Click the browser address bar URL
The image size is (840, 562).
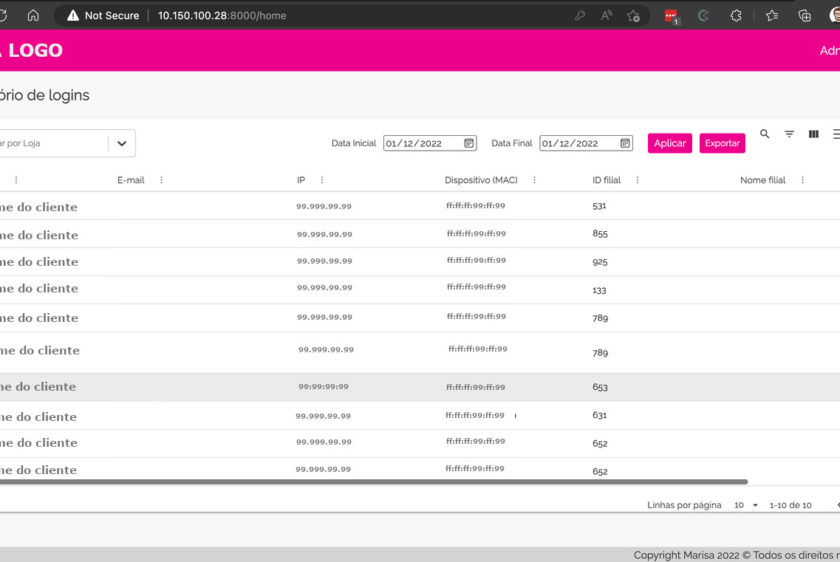pyautogui.click(x=222, y=16)
